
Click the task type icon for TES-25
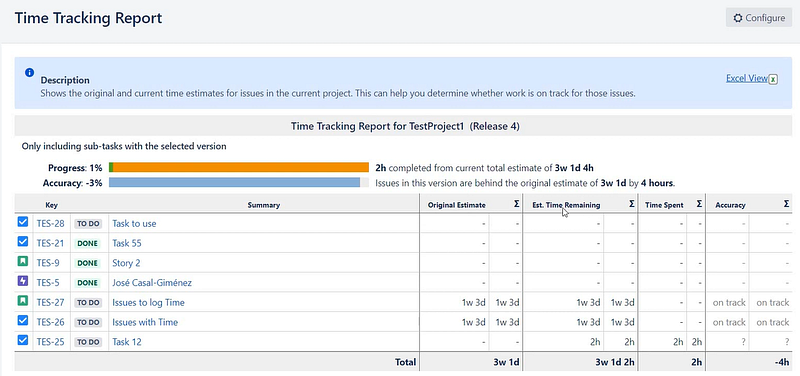click(23, 340)
